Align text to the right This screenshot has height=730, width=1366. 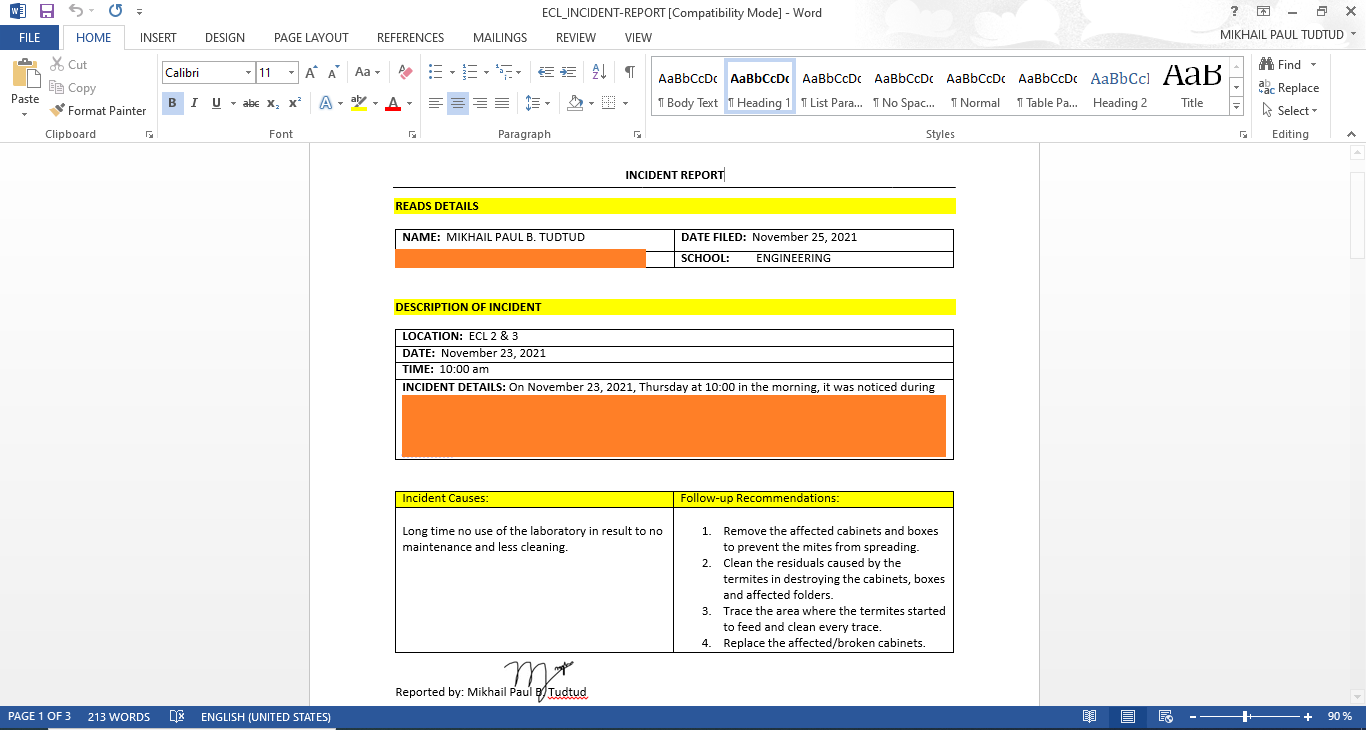coord(480,103)
